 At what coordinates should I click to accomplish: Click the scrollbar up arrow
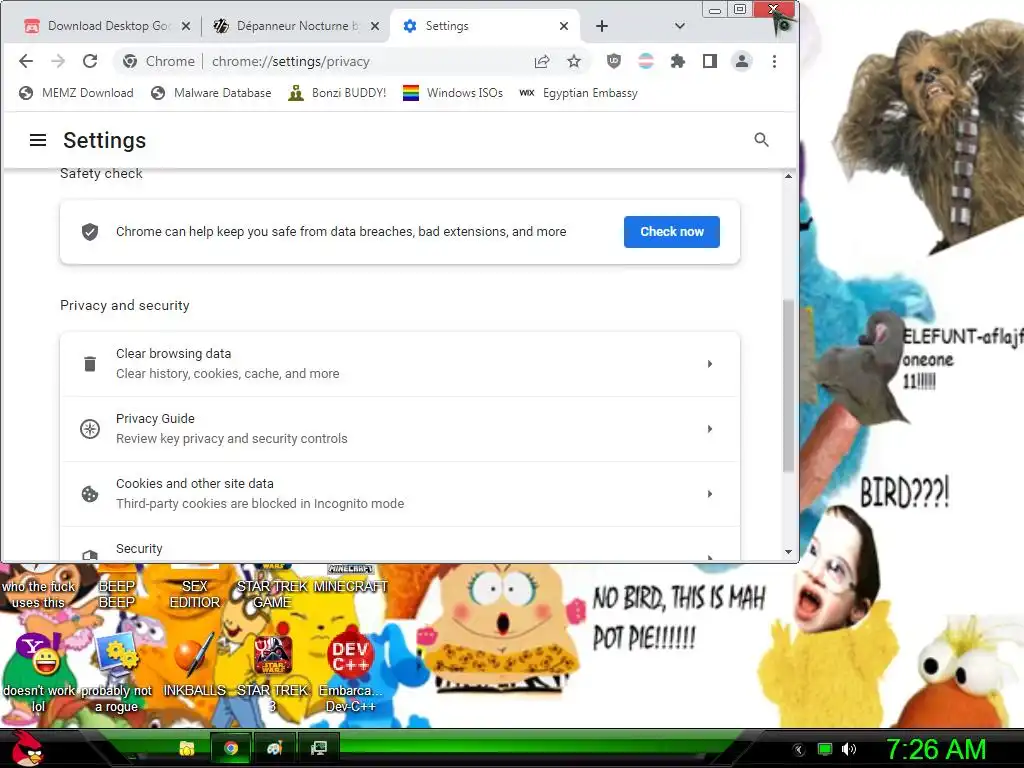click(788, 176)
